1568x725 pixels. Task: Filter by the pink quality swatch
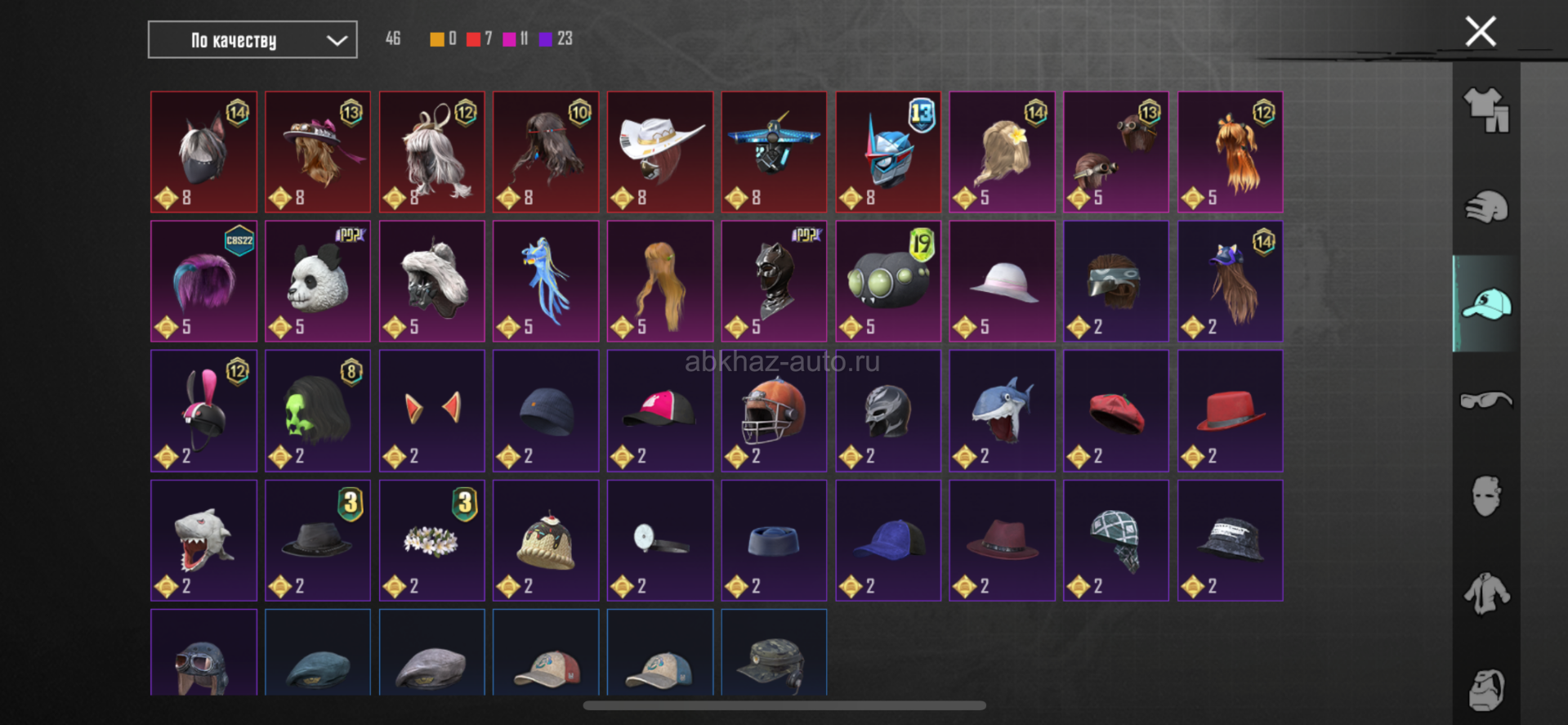(509, 39)
